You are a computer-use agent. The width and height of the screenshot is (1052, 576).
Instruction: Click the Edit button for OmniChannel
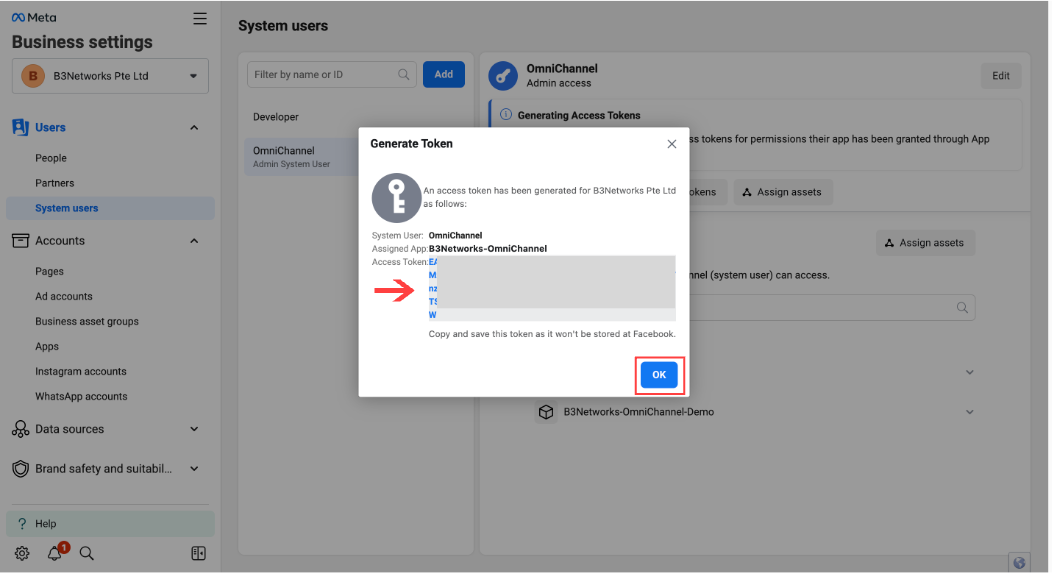point(1000,76)
